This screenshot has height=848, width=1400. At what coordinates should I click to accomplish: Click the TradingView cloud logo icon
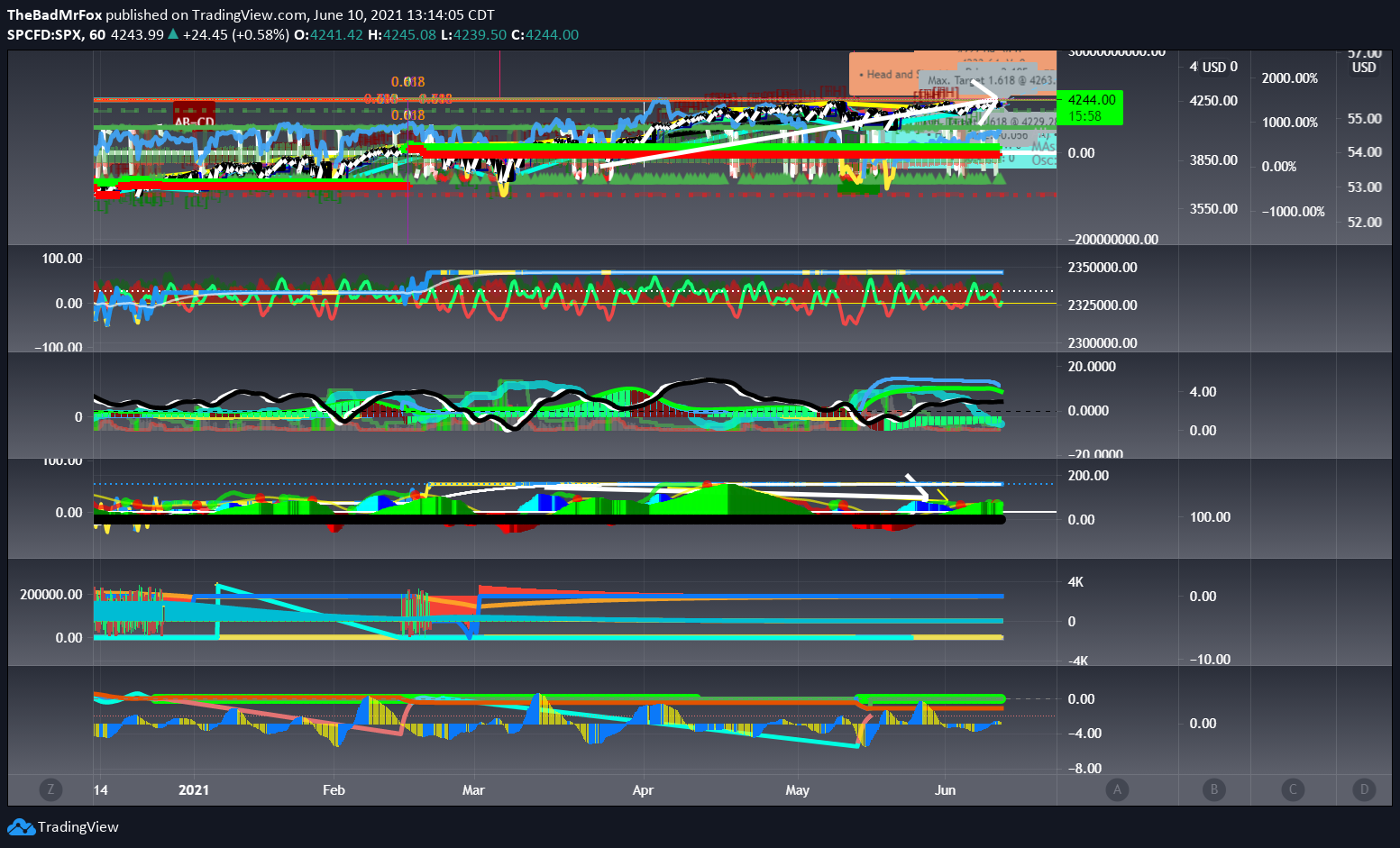point(21,826)
